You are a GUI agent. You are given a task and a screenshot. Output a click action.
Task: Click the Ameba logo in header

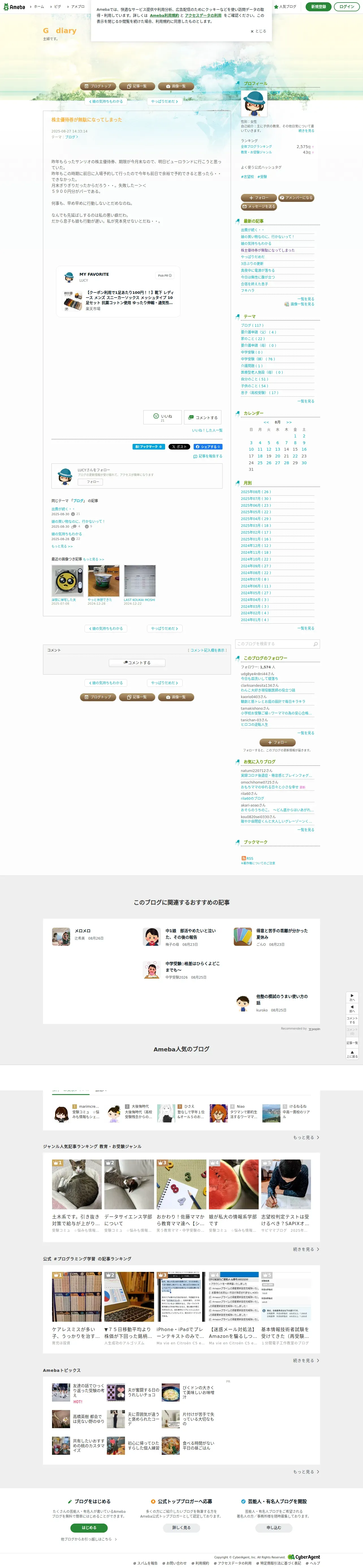[13, 7]
